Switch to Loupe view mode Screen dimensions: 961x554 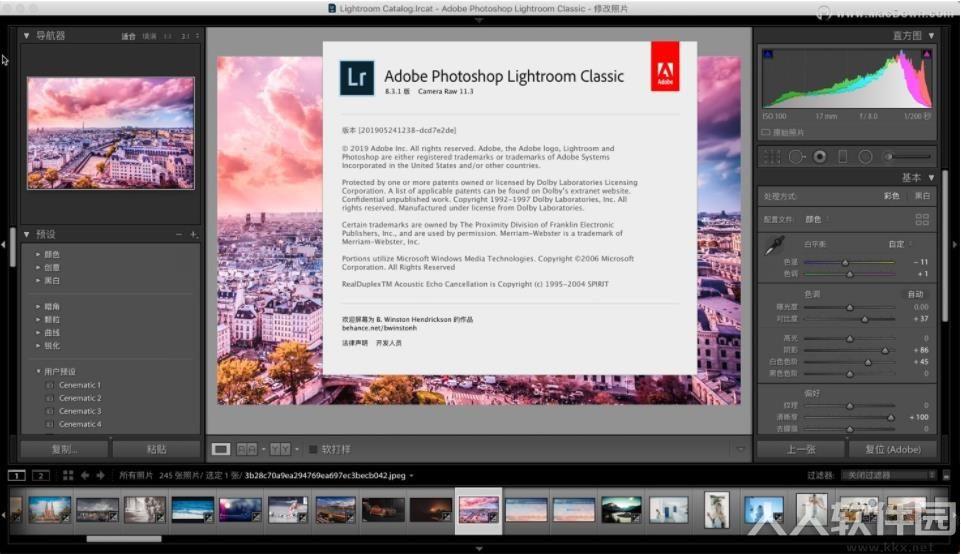(221, 449)
